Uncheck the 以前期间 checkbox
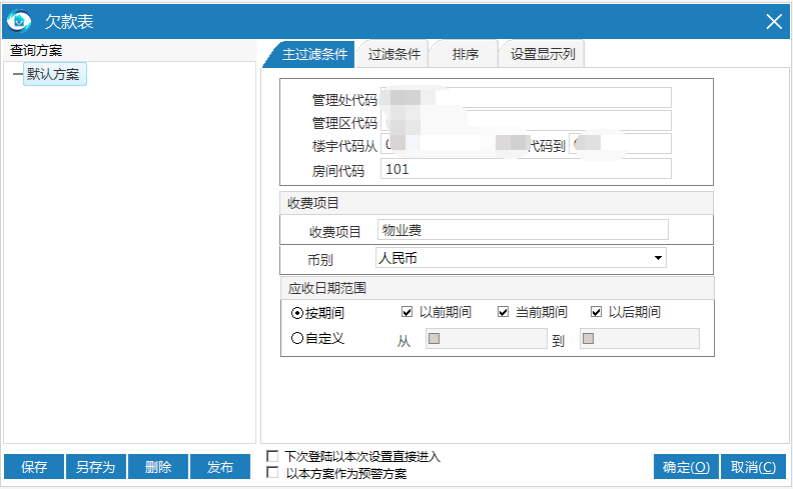 coord(407,312)
